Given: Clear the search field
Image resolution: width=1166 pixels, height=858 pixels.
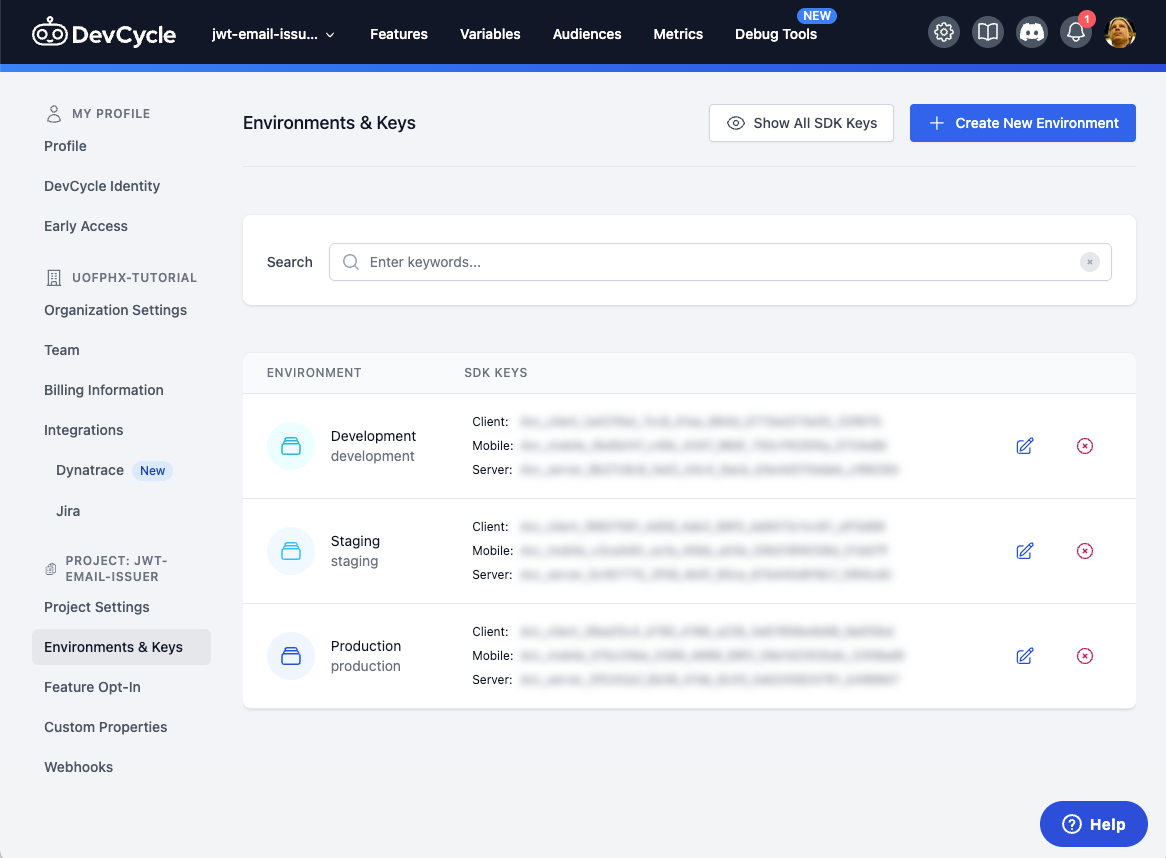Looking at the screenshot, I should pos(1089,262).
